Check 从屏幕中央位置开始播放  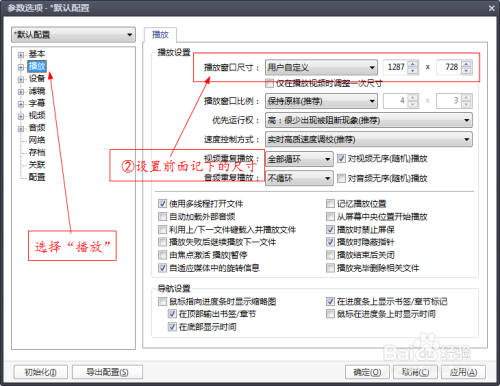point(330,217)
